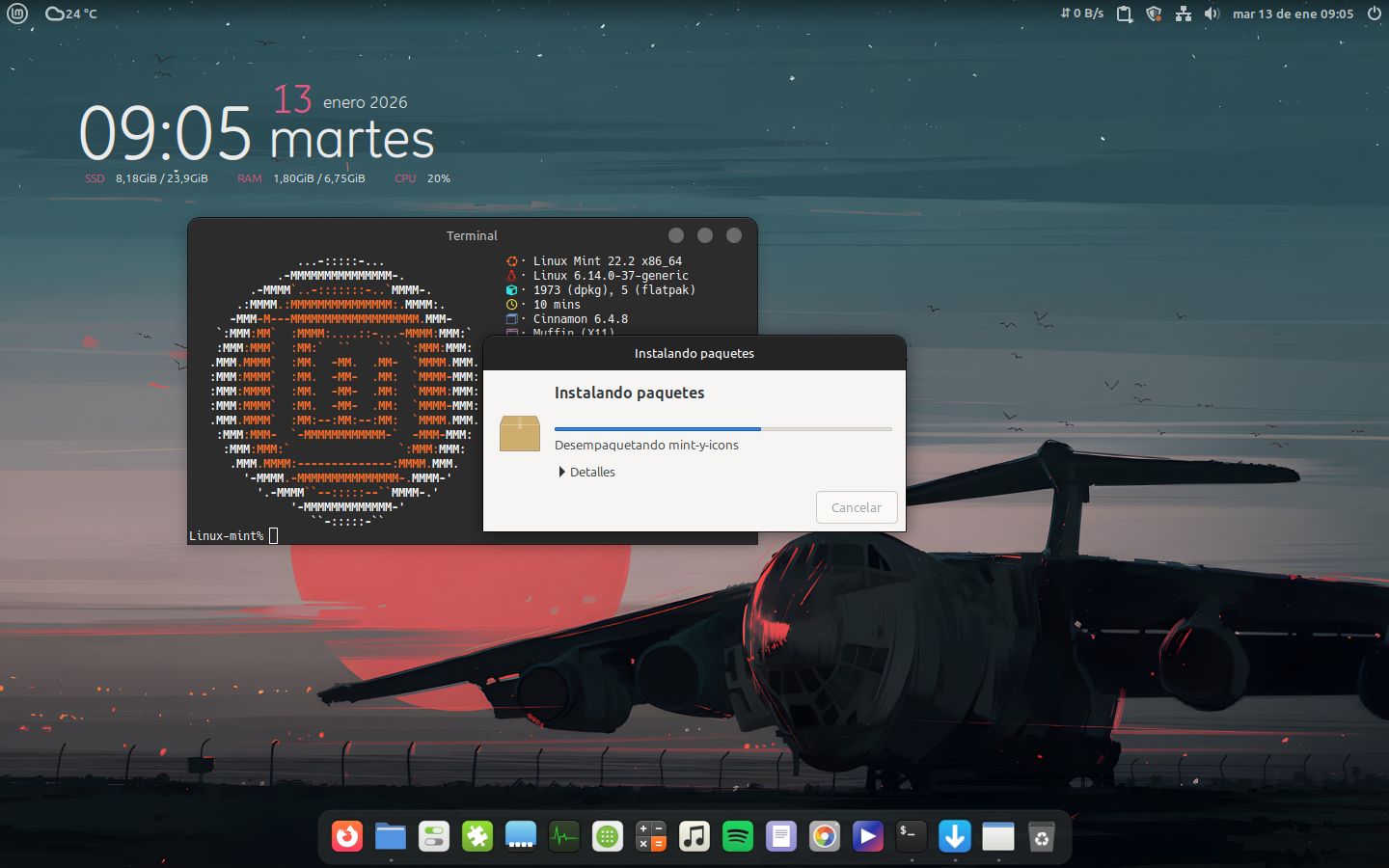Open the System Monitor dock icon
This screenshot has height=868, width=1389.
(x=564, y=836)
